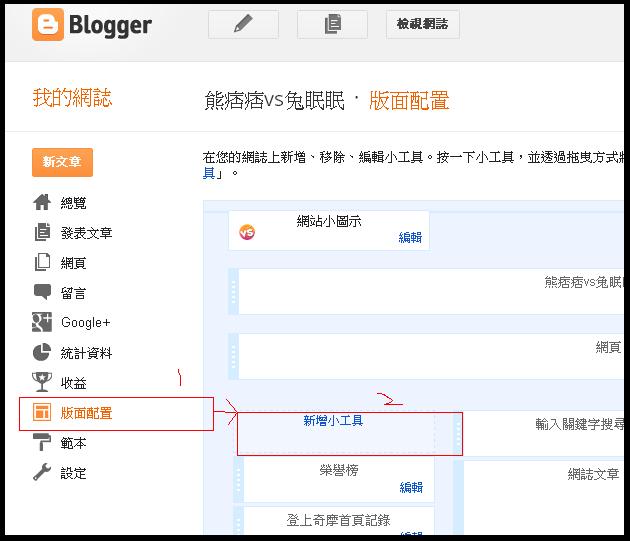Click the drag handle of 網誌文章 widget

pyautogui.click(x=458, y=497)
